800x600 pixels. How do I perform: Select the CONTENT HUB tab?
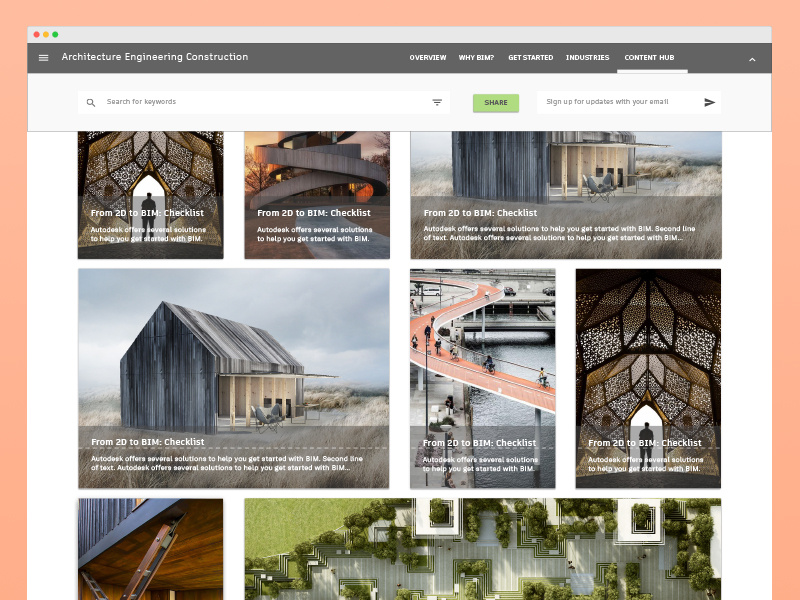tap(650, 58)
